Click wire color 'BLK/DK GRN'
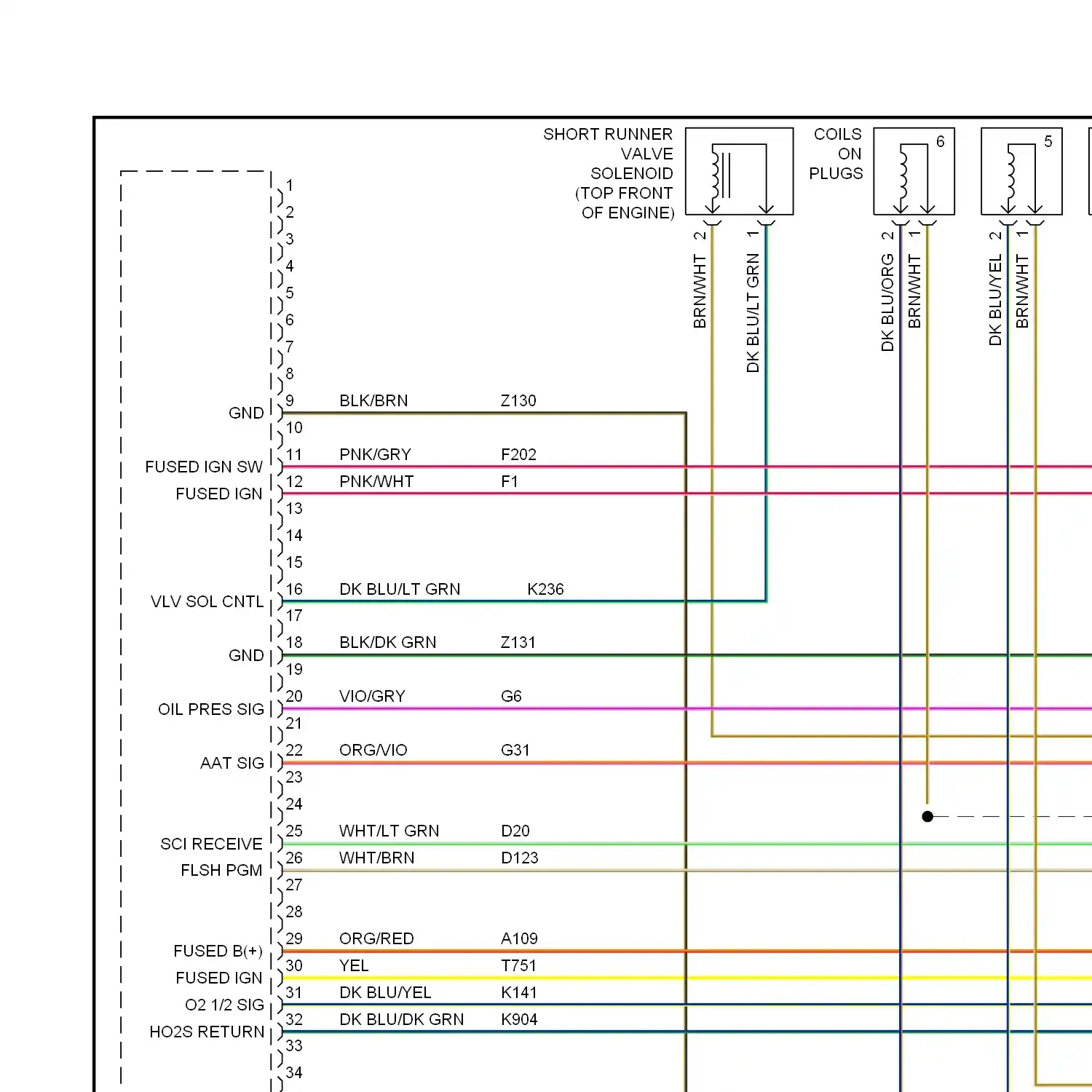1092x1092 pixels. (388, 642)
